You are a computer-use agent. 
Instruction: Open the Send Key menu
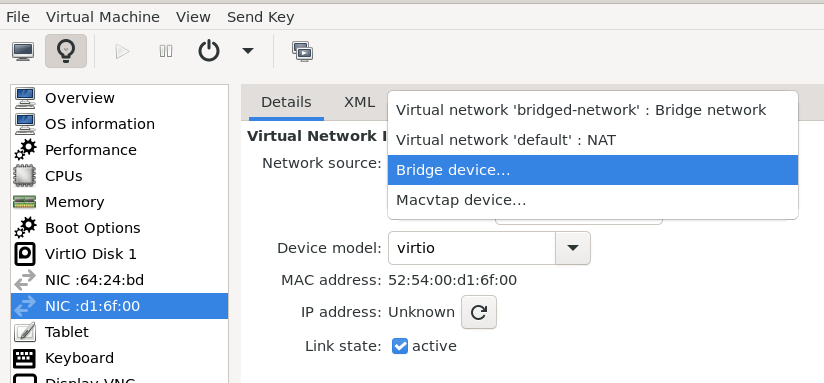pos(260,17)
